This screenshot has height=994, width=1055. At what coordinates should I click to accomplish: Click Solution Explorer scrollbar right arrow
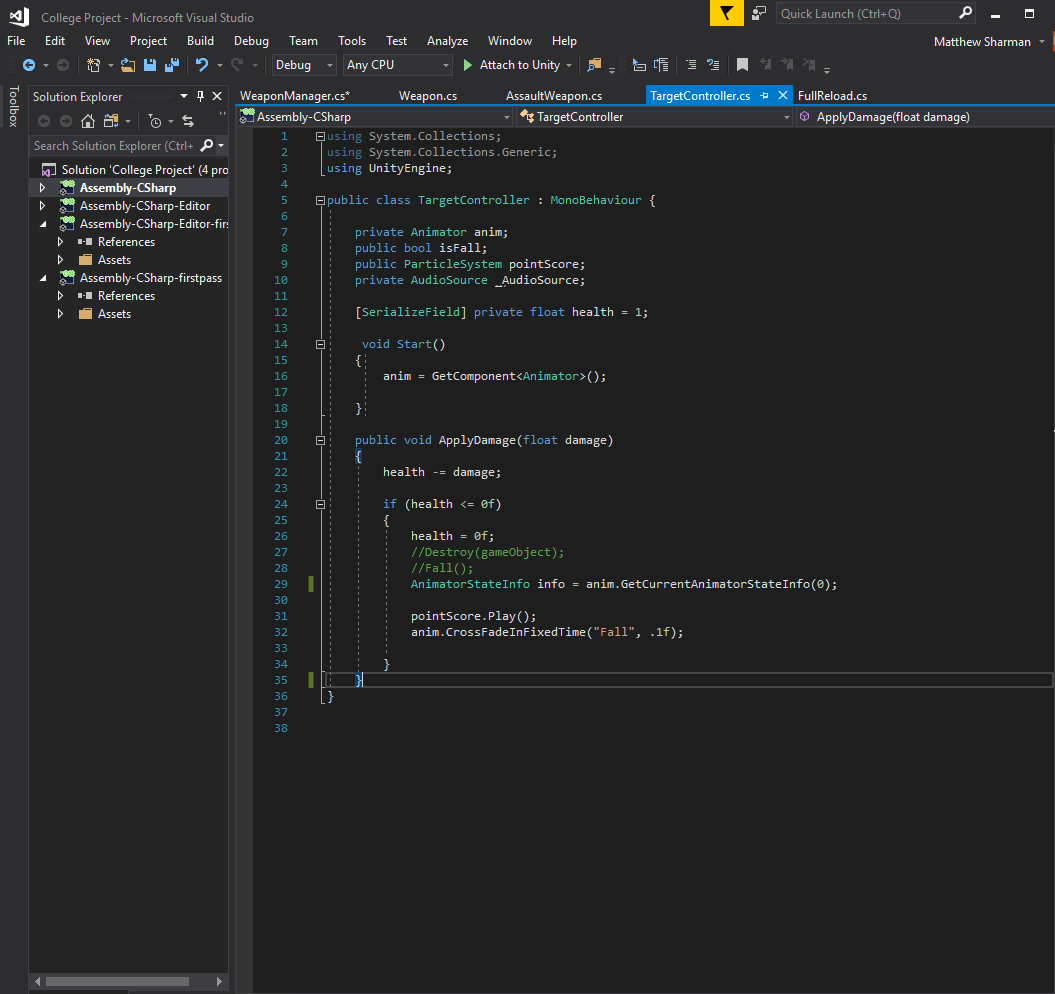tap(219, 981)
